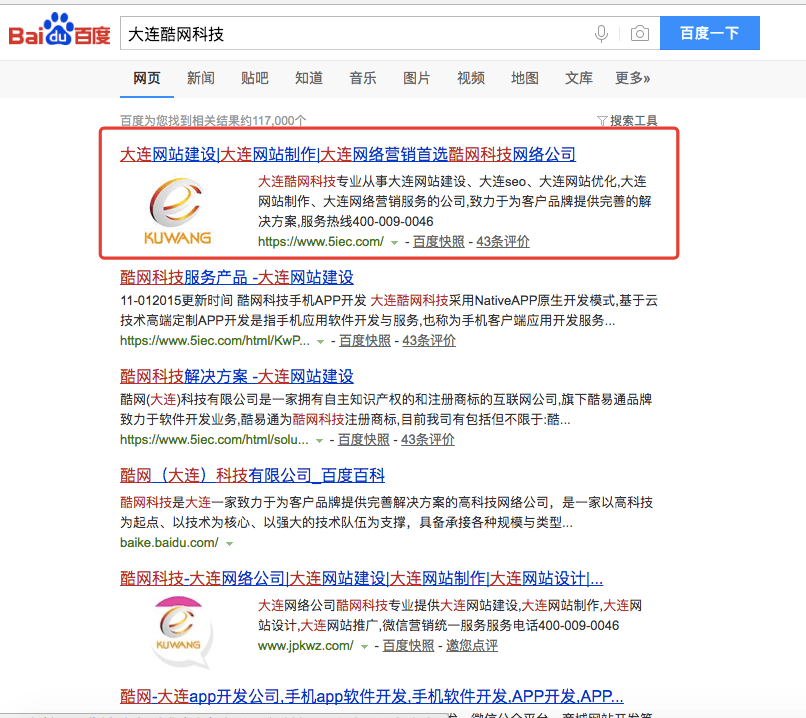Screen dimensions: 806x718
Task: Open 百度快照 for the first result
Action: point(438,242)
